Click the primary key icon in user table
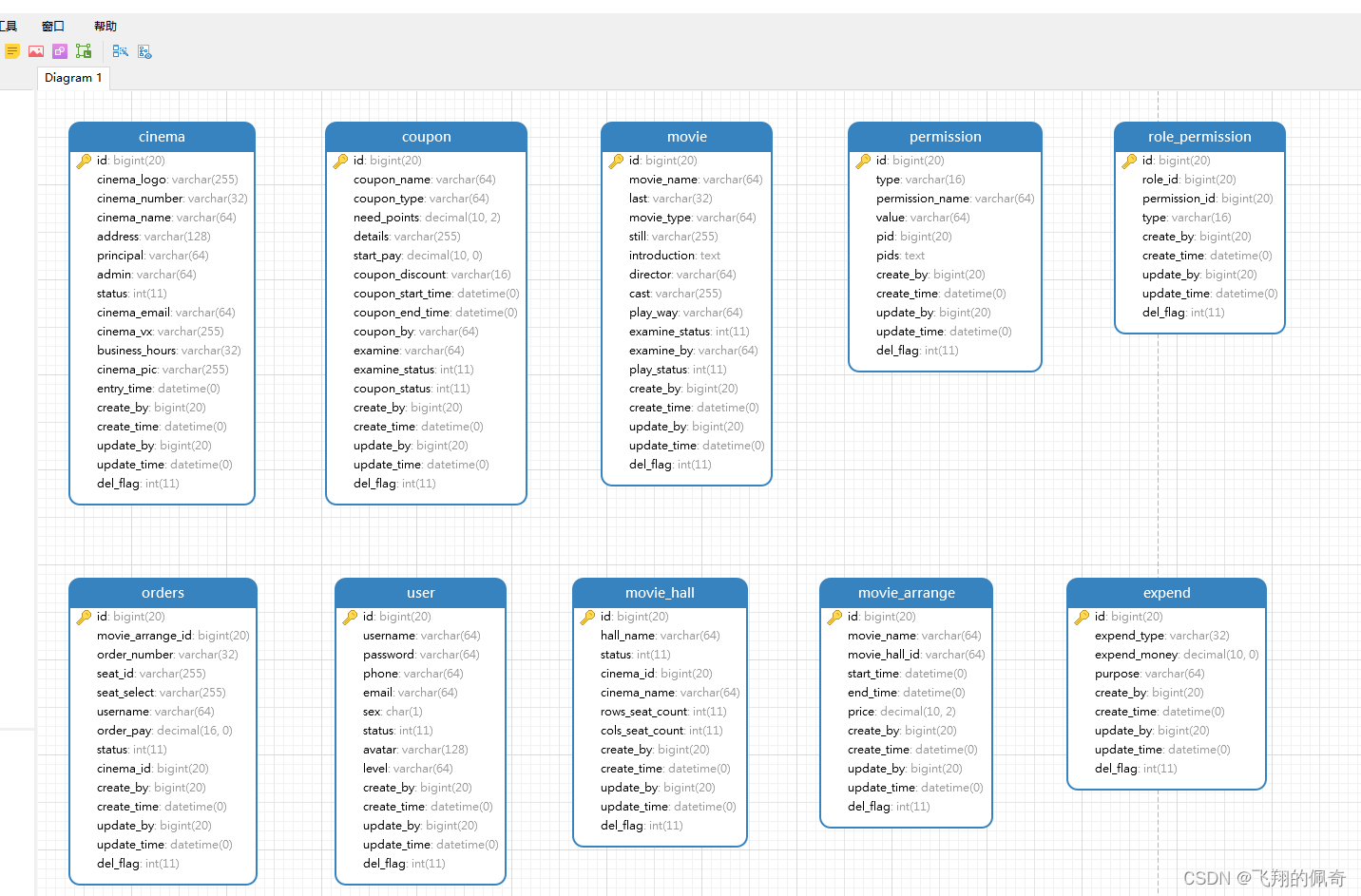The height and width of the screenshot is (896, 1361). tap(350, 617)
